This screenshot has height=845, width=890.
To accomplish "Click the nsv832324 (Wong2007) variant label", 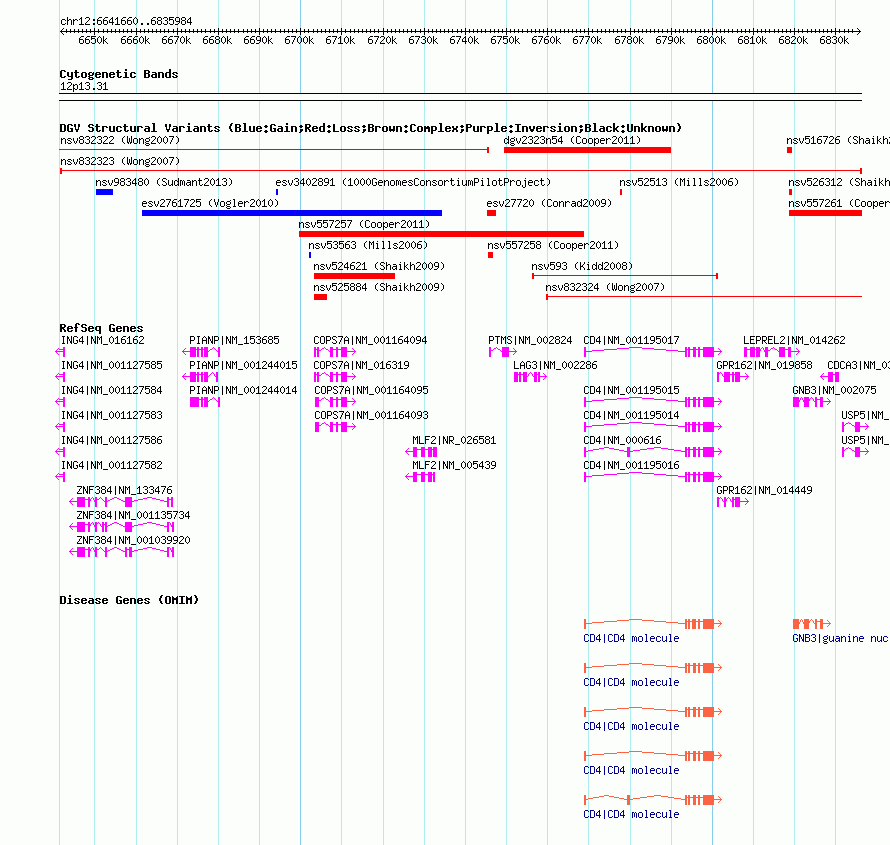I will [x=605, y=287].
